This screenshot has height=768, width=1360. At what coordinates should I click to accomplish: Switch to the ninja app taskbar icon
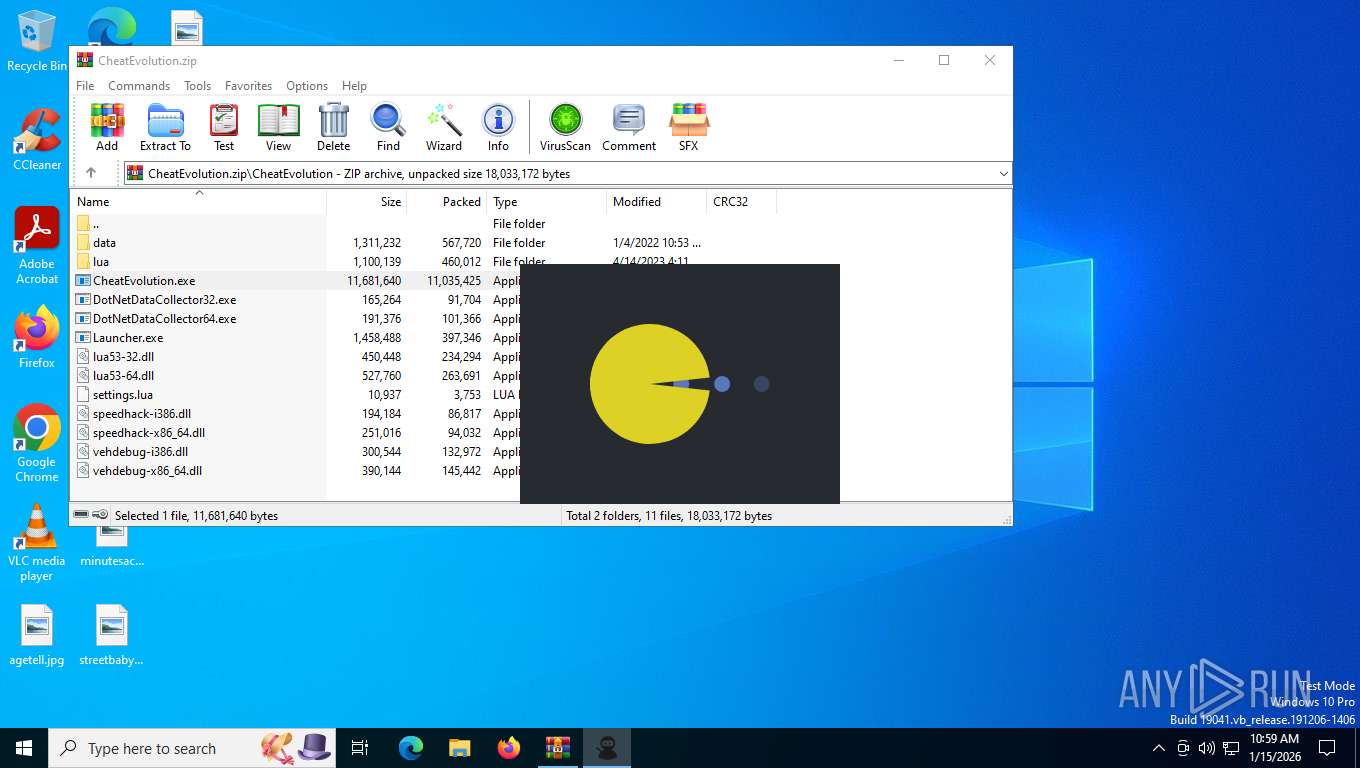[x=607, y=748]
